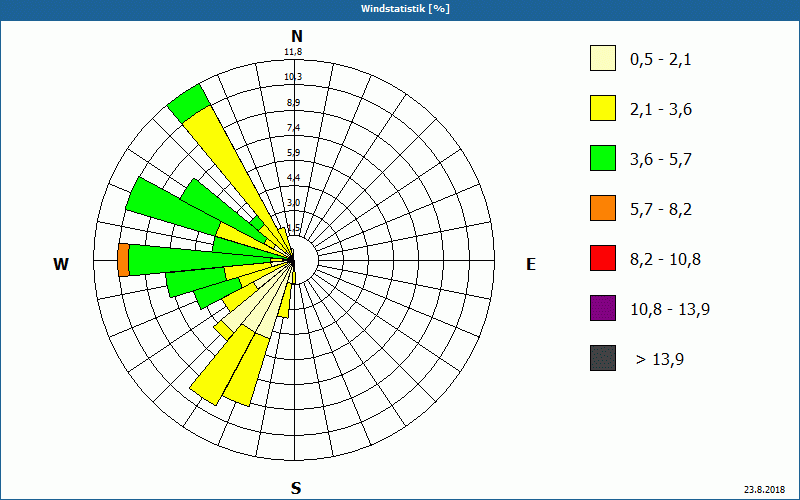Screen dimensions: 800x500
Task: Click the green tip of the north-northwest bar
Action: coord(189,104)
